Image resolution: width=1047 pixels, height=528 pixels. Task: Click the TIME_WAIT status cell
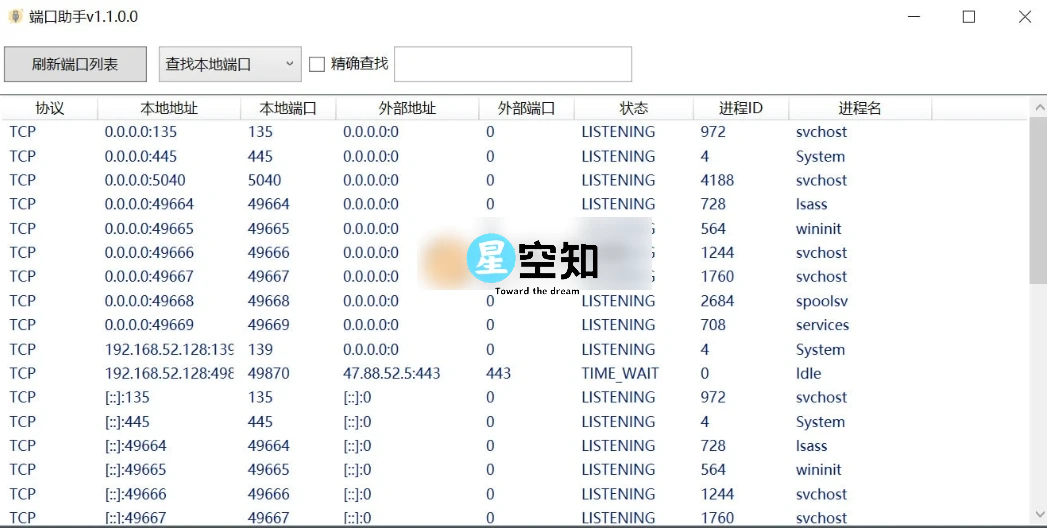pos(620,374)
